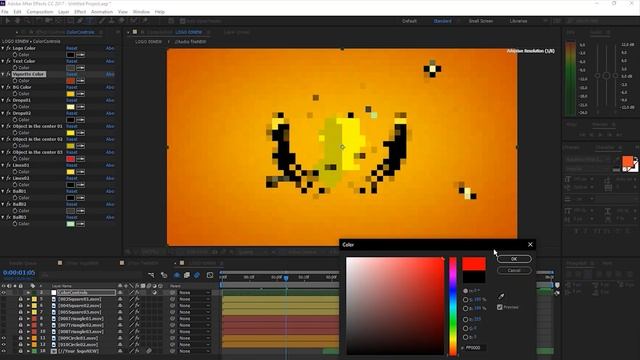The height and width of the screenshot is (360, 640).
Task: Expand the 006Triangle01 layer properties
Action: (x=28, y=319)
